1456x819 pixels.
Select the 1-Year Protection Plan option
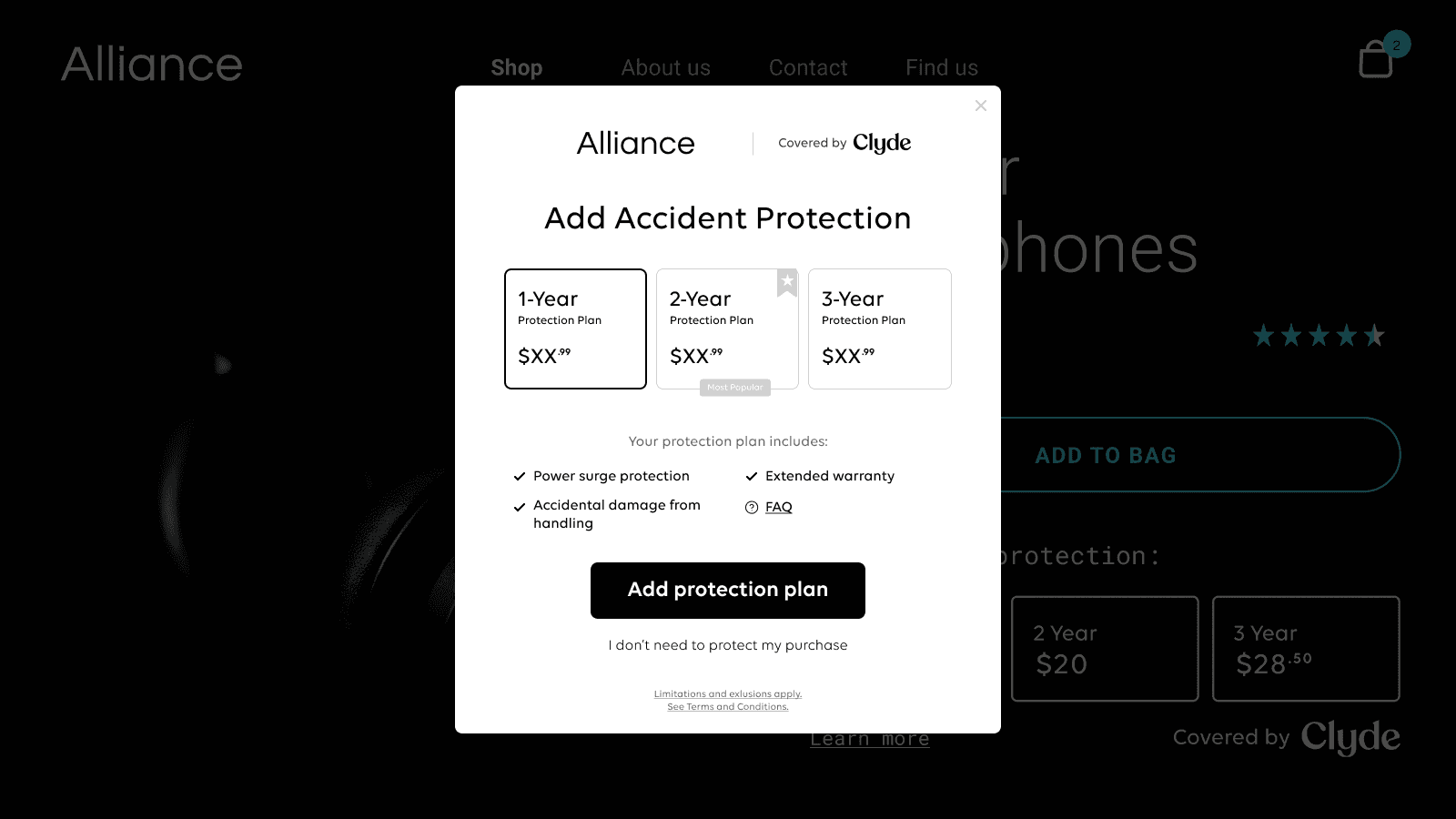coord(574,329)
